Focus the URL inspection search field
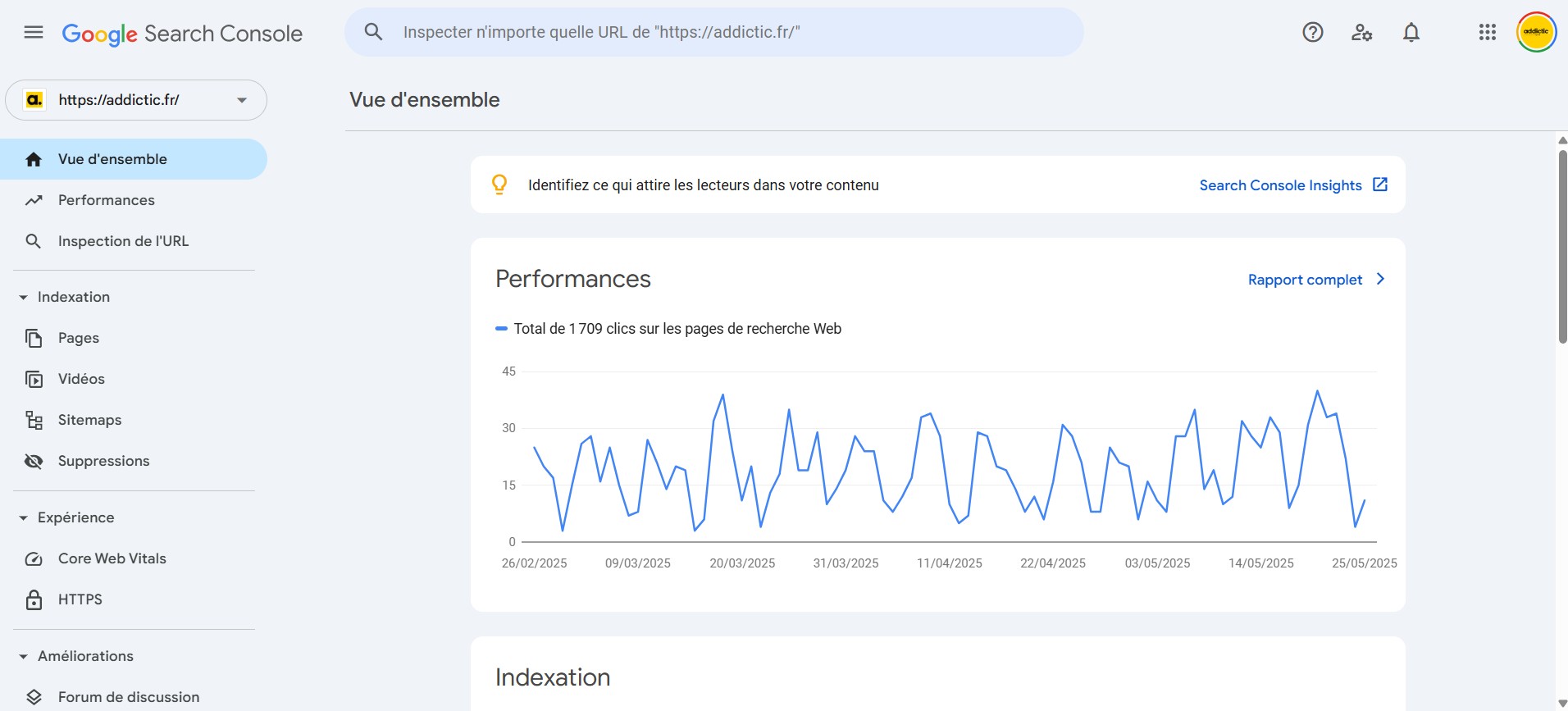 coord(713,32)
